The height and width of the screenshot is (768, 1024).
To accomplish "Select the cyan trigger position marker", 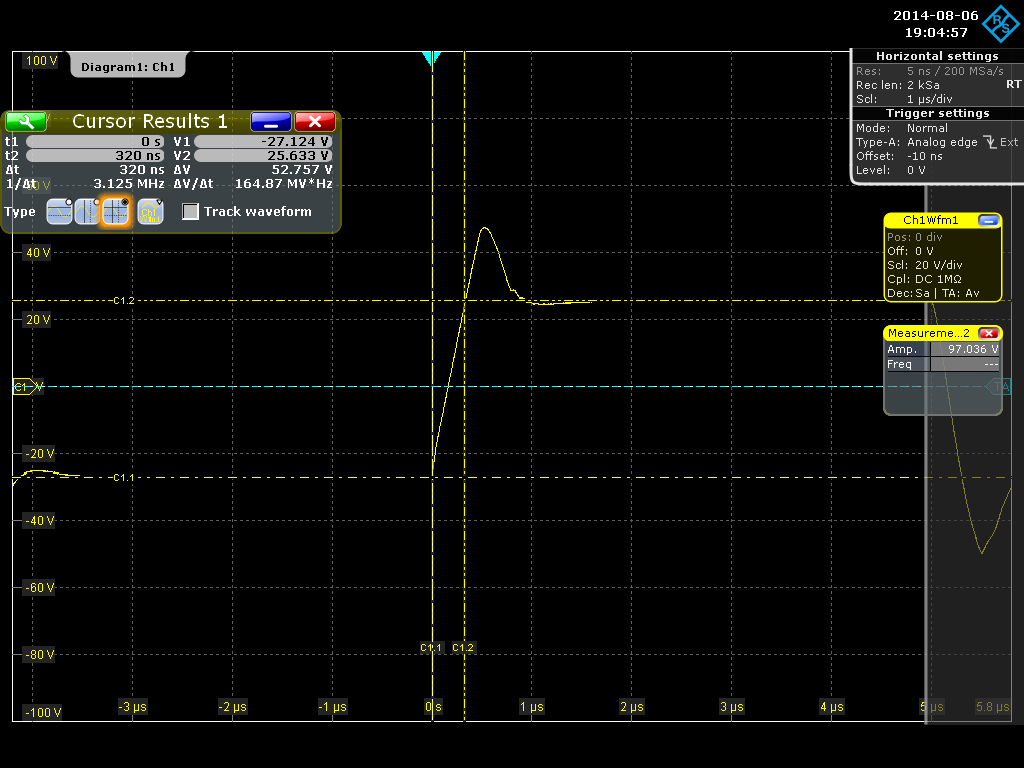I will [431, 59].
